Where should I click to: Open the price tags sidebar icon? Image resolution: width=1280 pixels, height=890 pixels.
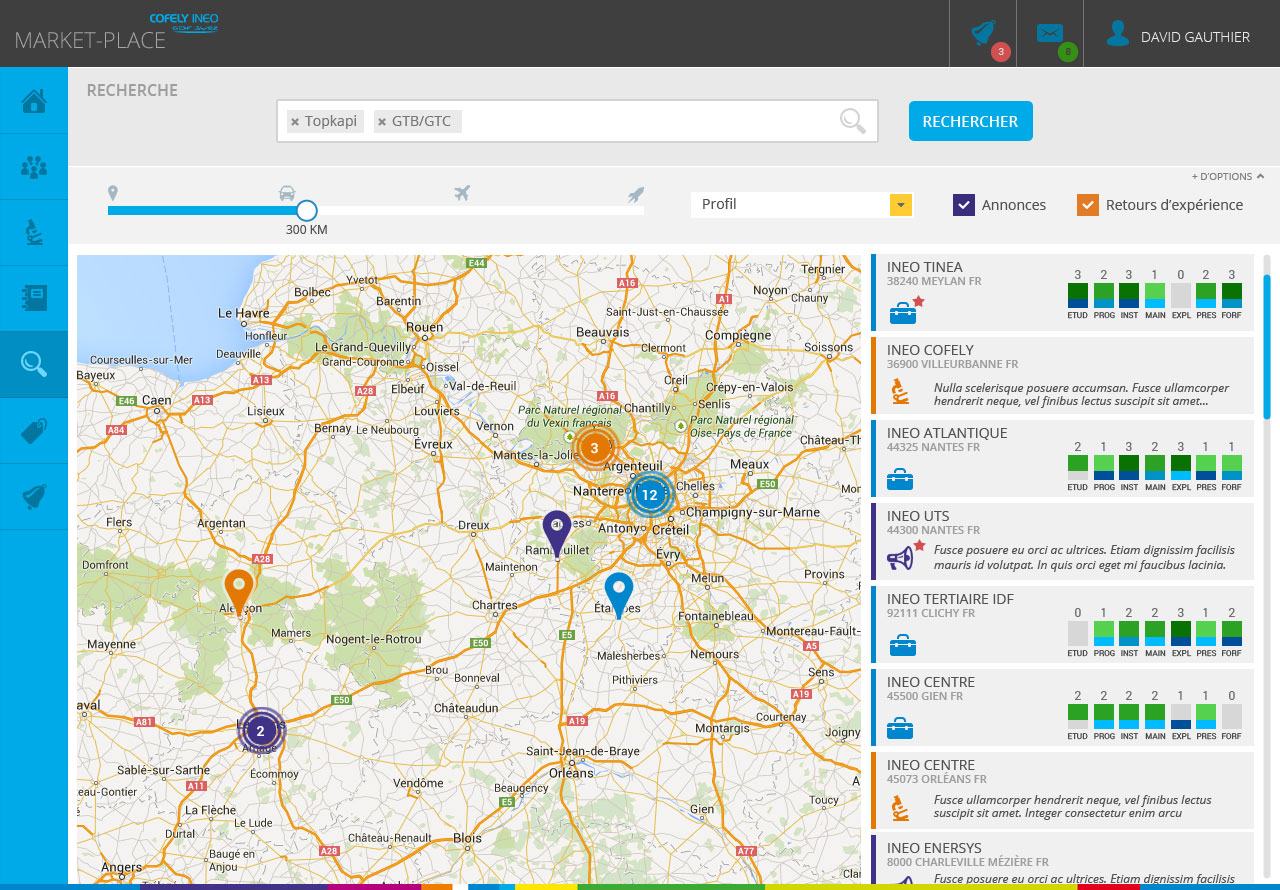tap(34, 430)
